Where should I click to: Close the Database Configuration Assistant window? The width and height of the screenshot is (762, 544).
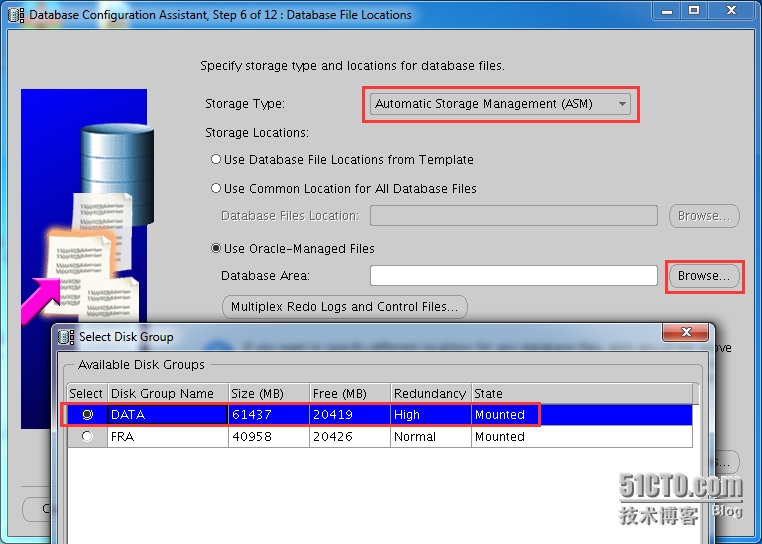[731, 11]
